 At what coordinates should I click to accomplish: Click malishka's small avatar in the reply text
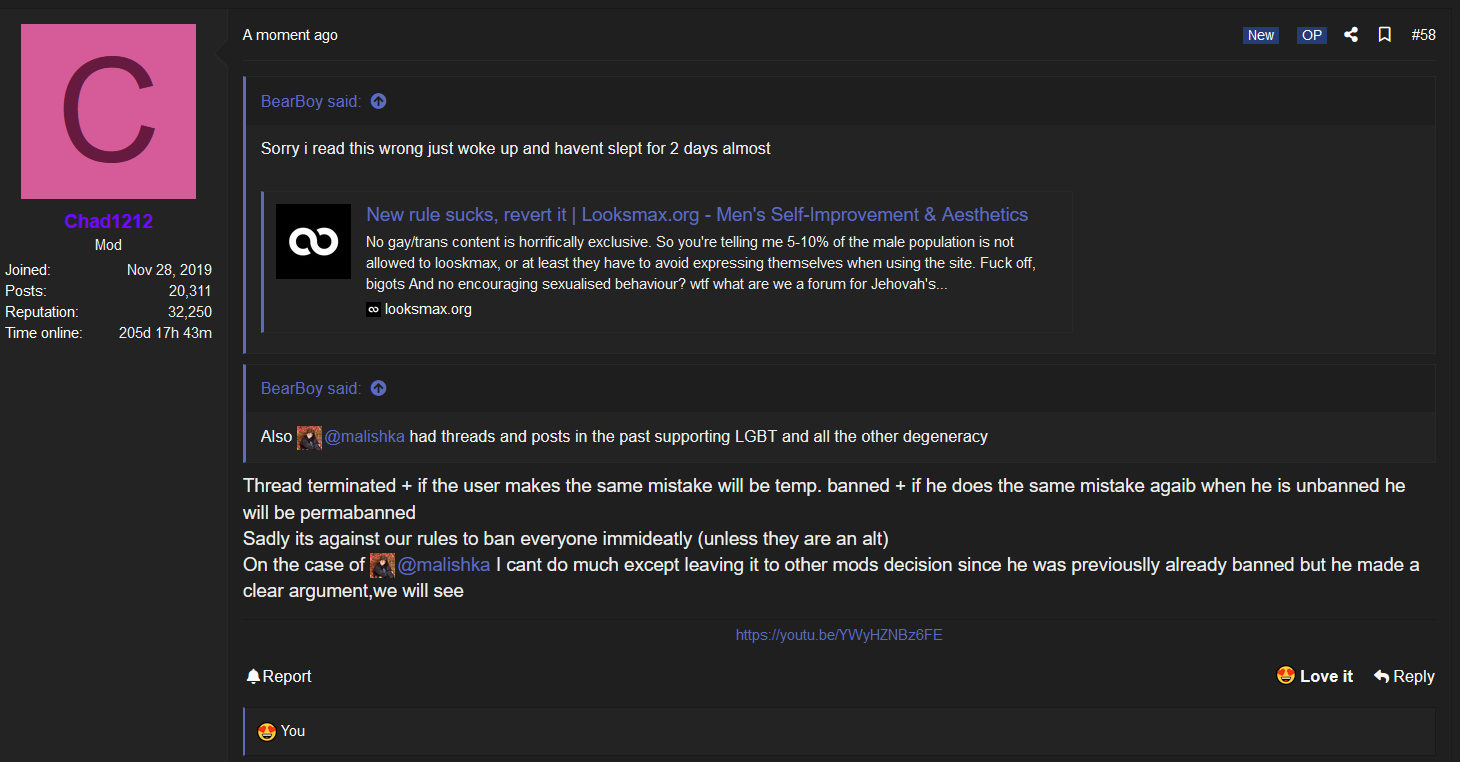click(382, 565)
